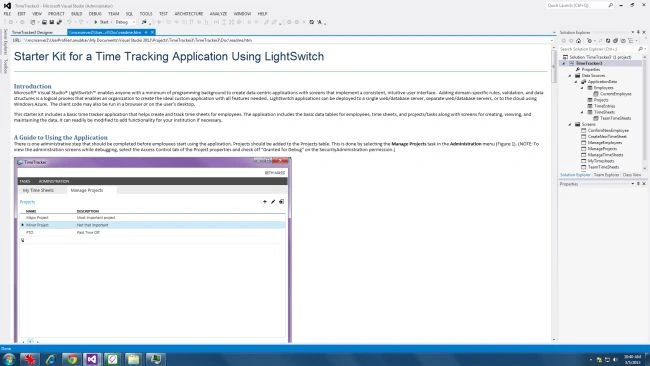Open the TOOLS menu

tap(146, 14)
